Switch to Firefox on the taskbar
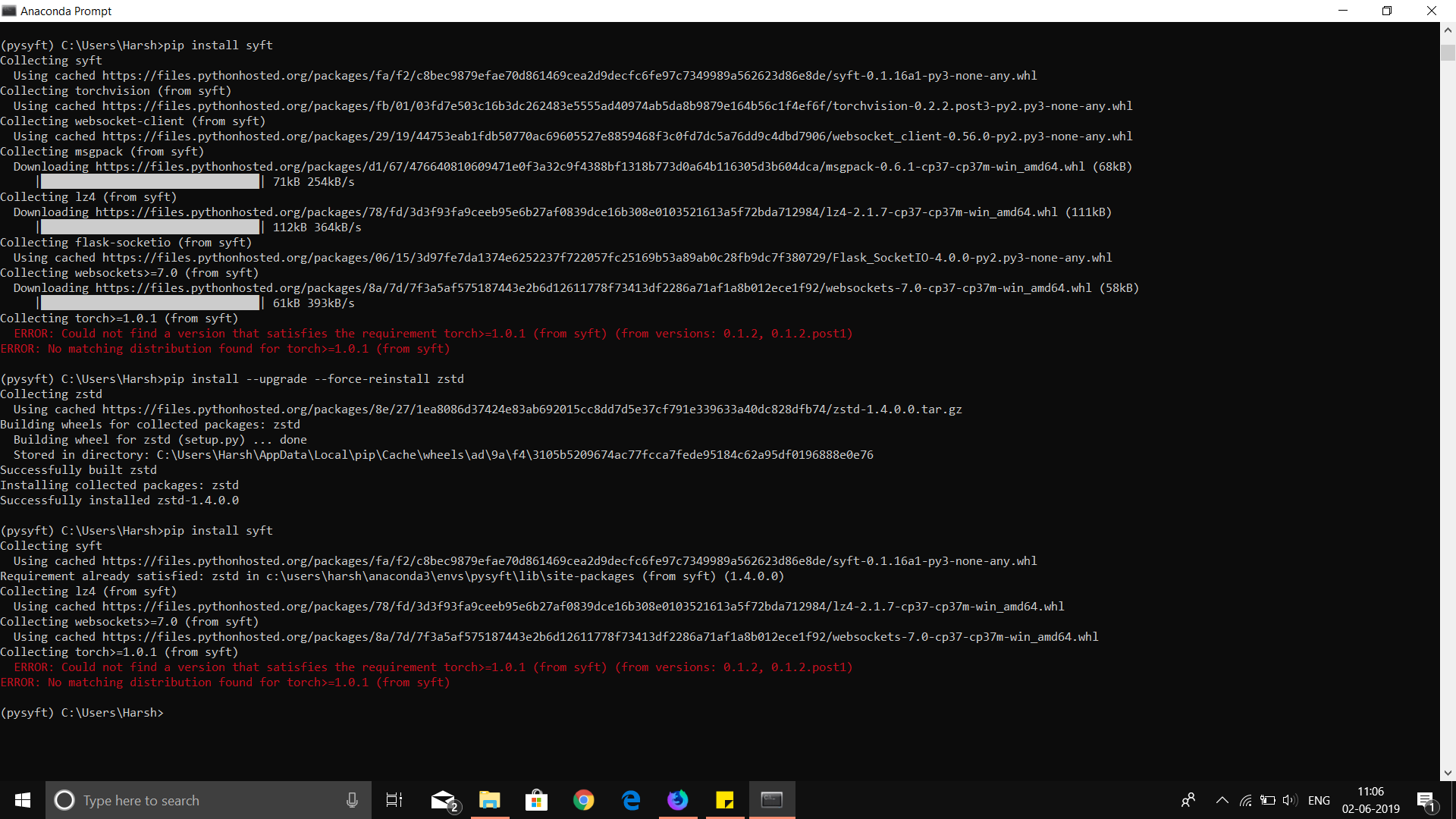Screen dimensions: 1456x819 tap(678, 800)
